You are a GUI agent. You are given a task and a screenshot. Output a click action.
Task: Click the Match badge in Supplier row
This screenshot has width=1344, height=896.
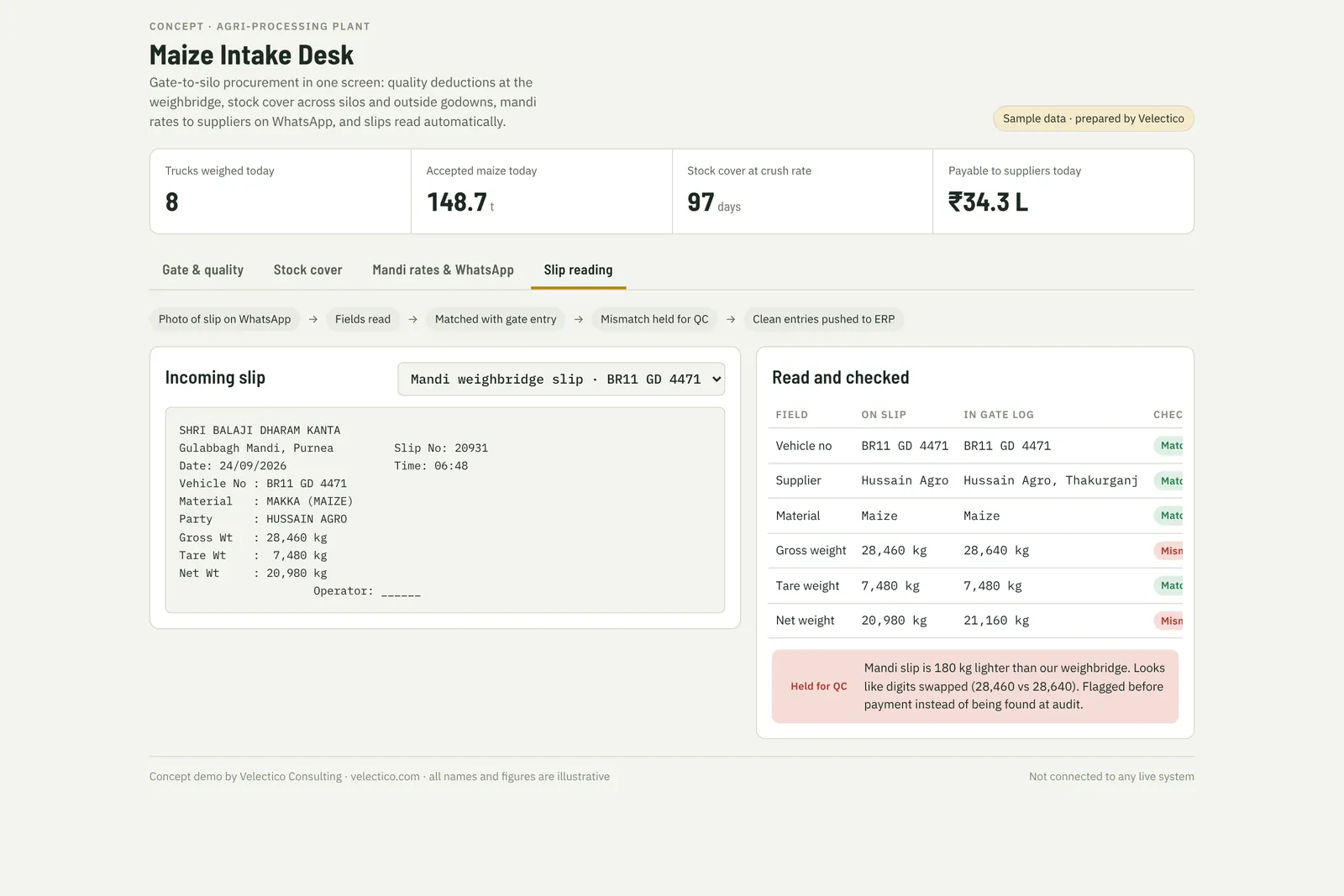(1168, 480)
